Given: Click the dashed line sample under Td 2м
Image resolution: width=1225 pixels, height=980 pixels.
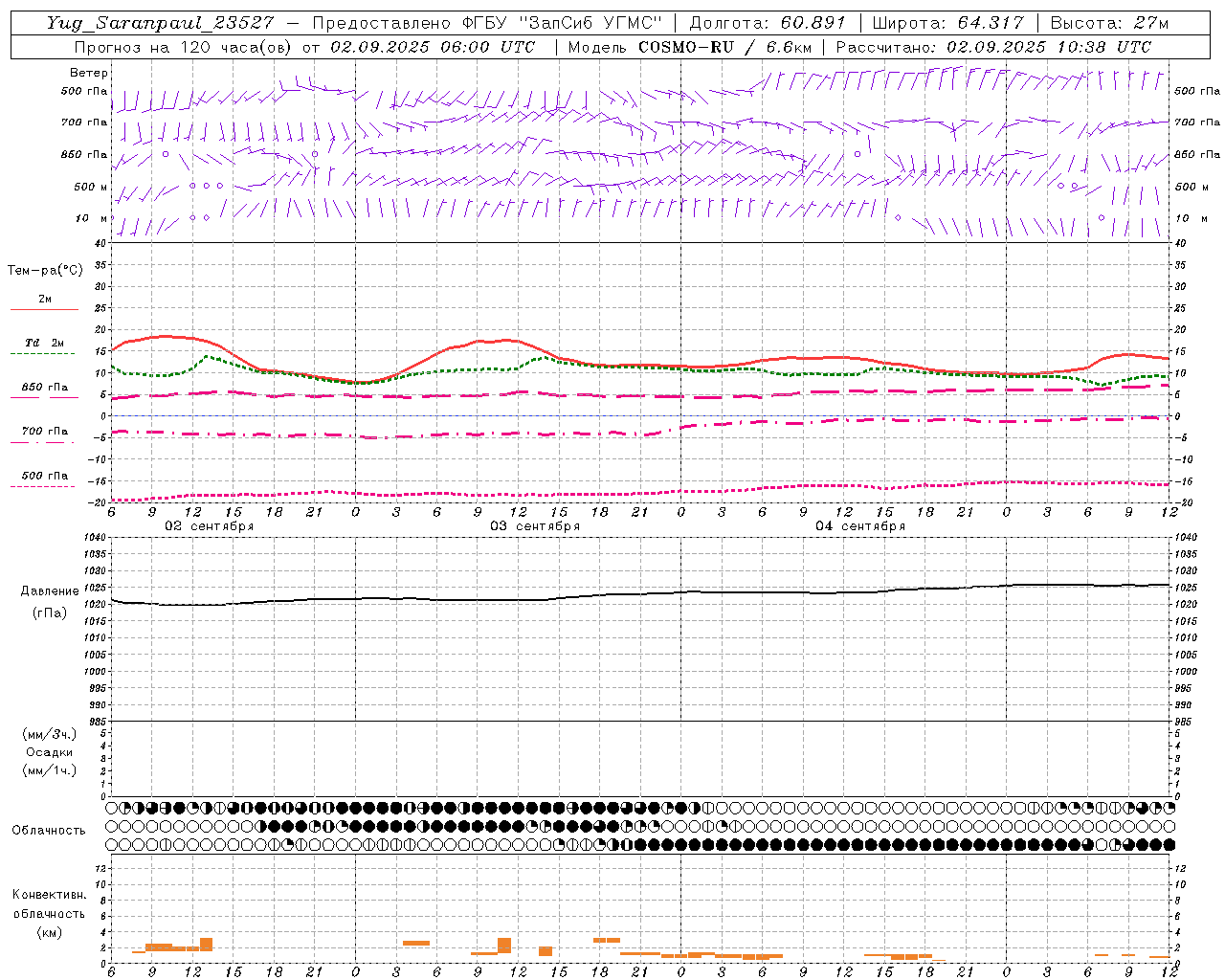Looking at the screenshot, I should (42, 354).
